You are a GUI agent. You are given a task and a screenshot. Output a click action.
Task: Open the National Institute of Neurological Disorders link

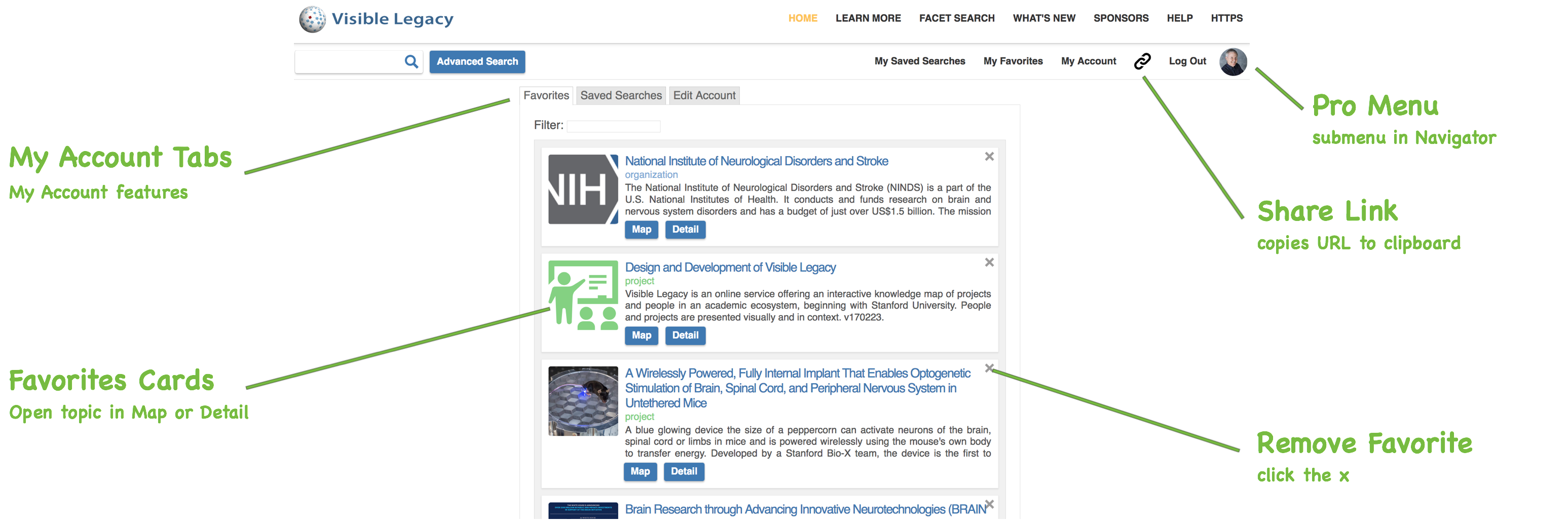[x=756, y=161]
